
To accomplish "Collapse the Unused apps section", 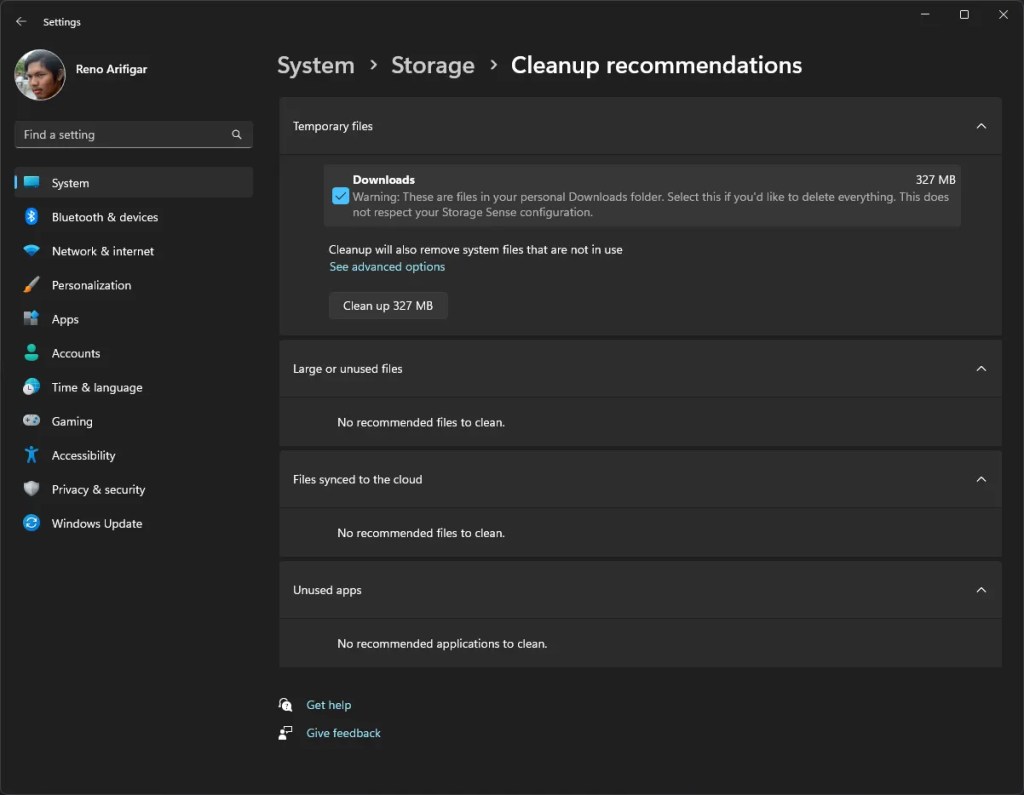I will [981, 589].
